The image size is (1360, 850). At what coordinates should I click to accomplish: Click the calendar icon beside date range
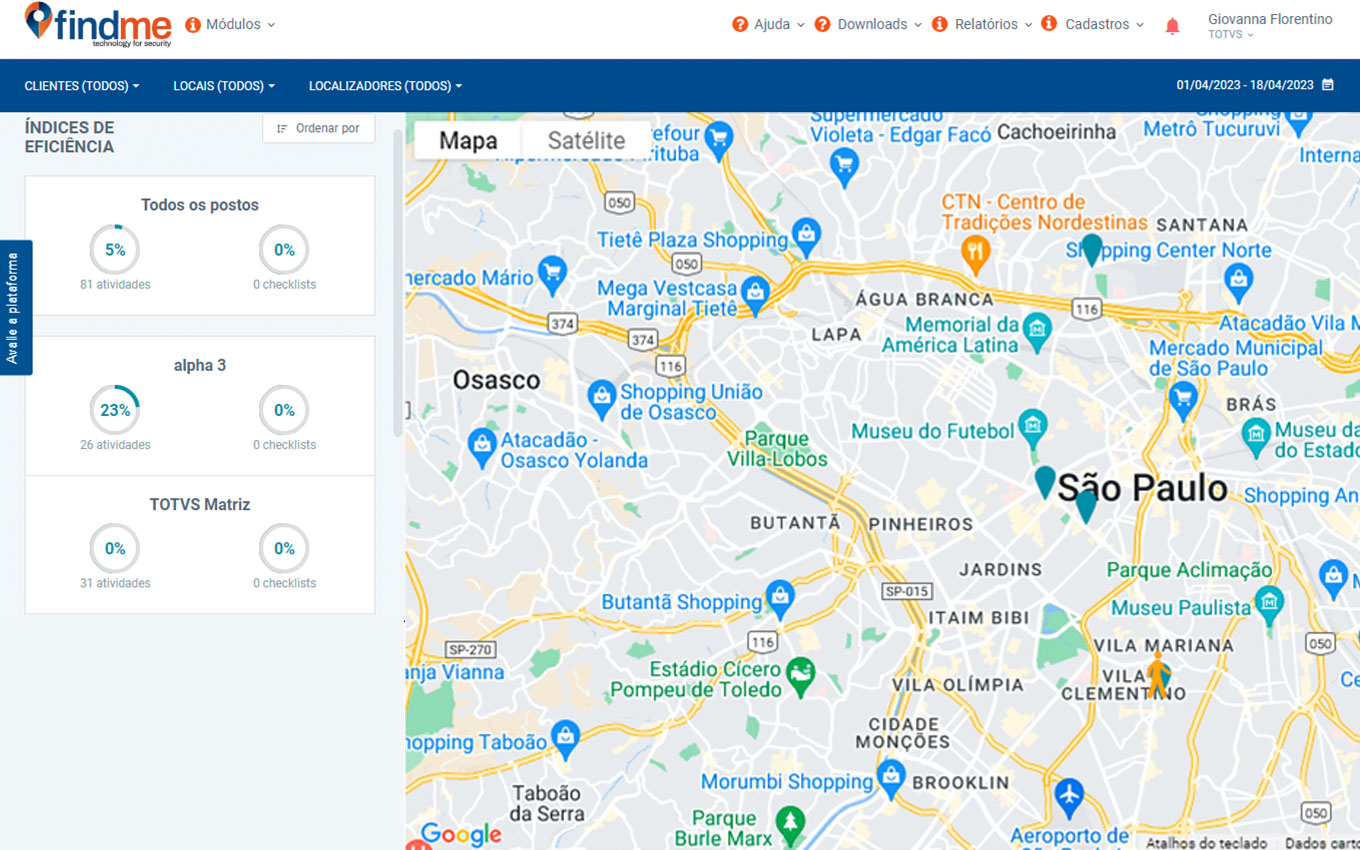pyautogui.click(x=1328, y=85)
